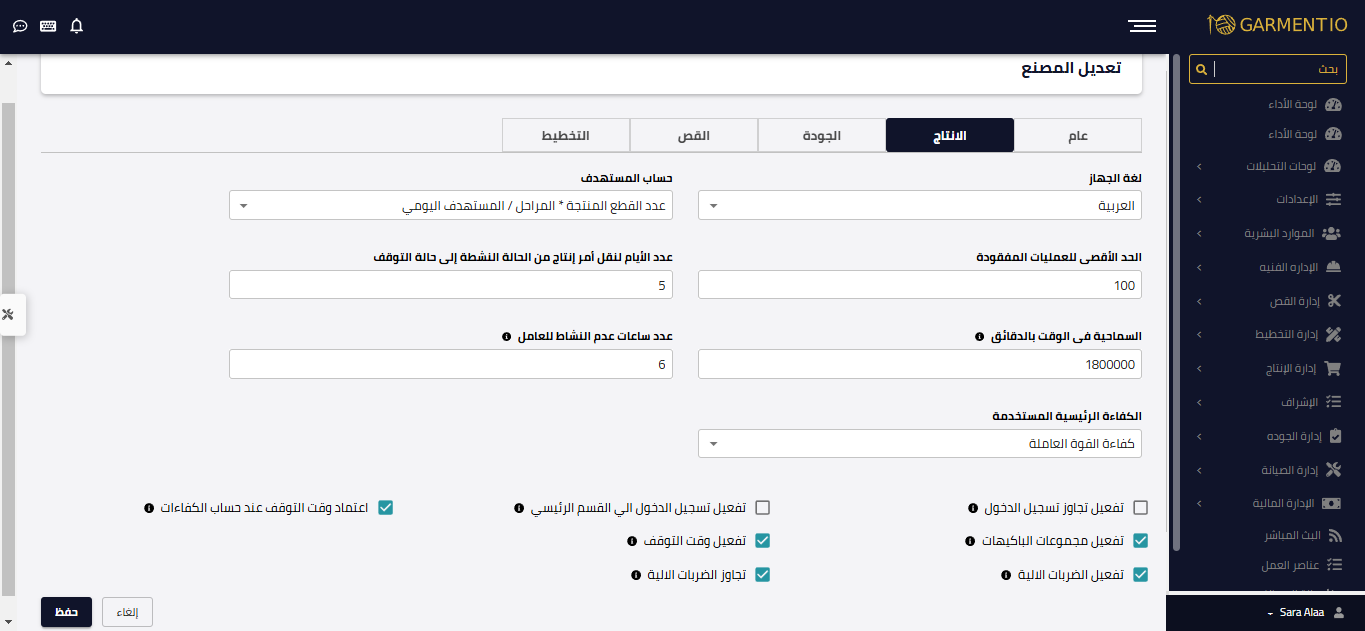1365x631 pixels.
Task: Enable تفعيل تجاوز تسجيل الدخول checkbox
Action: 1140,508
